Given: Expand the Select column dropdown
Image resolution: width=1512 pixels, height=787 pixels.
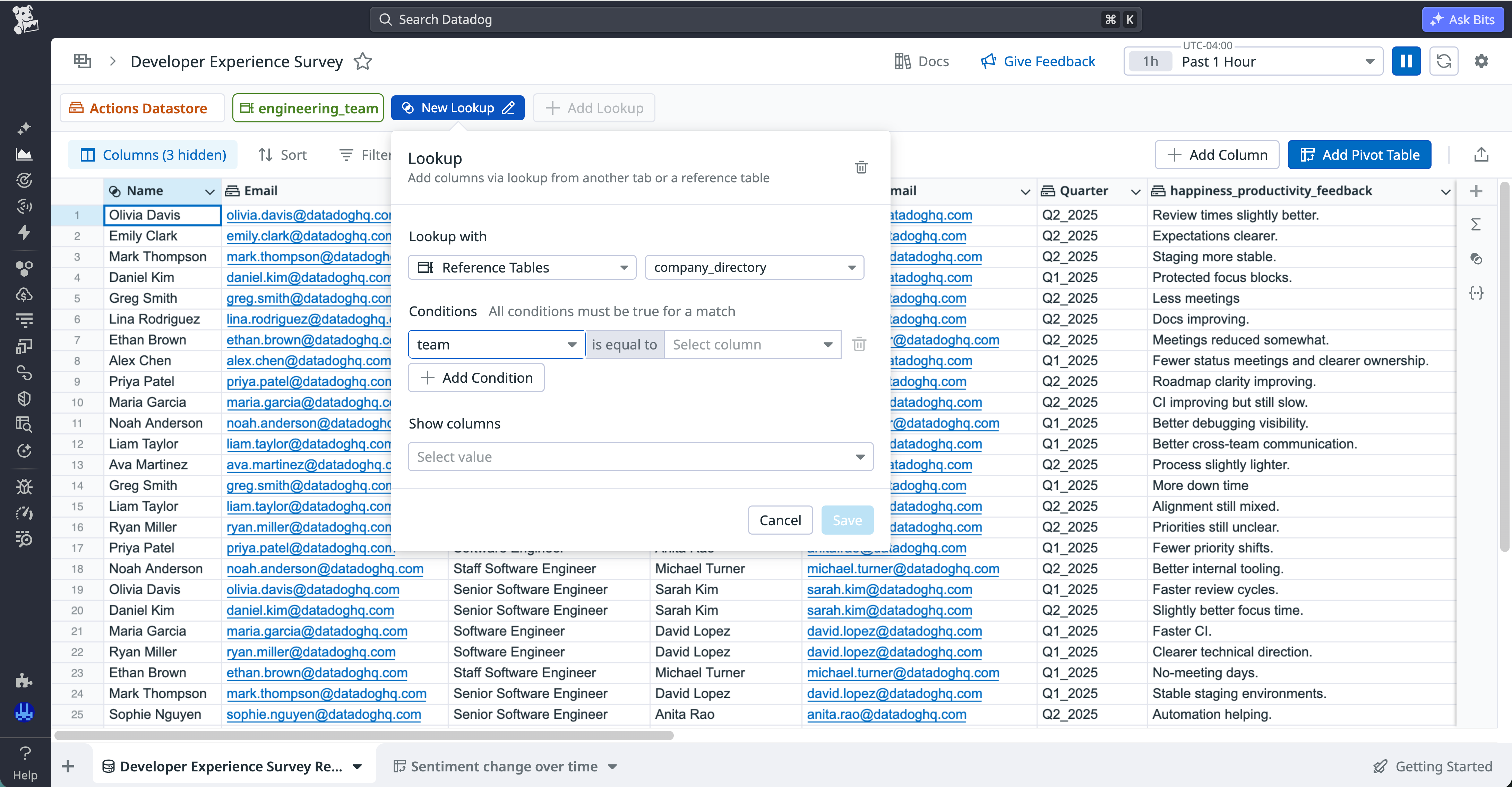Looking at the screenshot, I should (x=752, y=345).
